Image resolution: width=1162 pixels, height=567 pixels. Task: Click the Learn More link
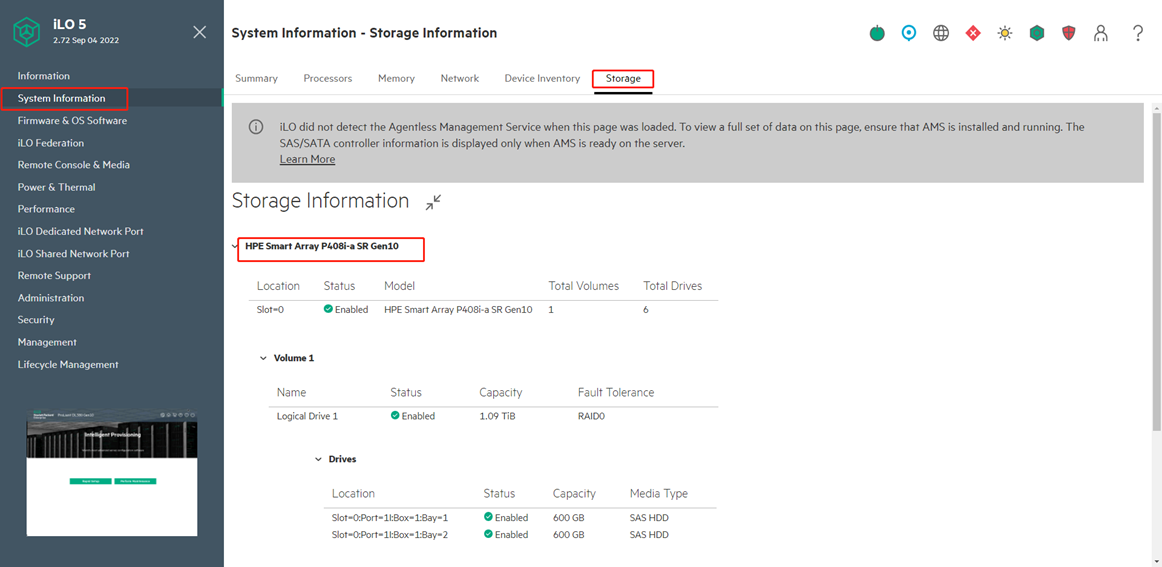coord(307,159)
